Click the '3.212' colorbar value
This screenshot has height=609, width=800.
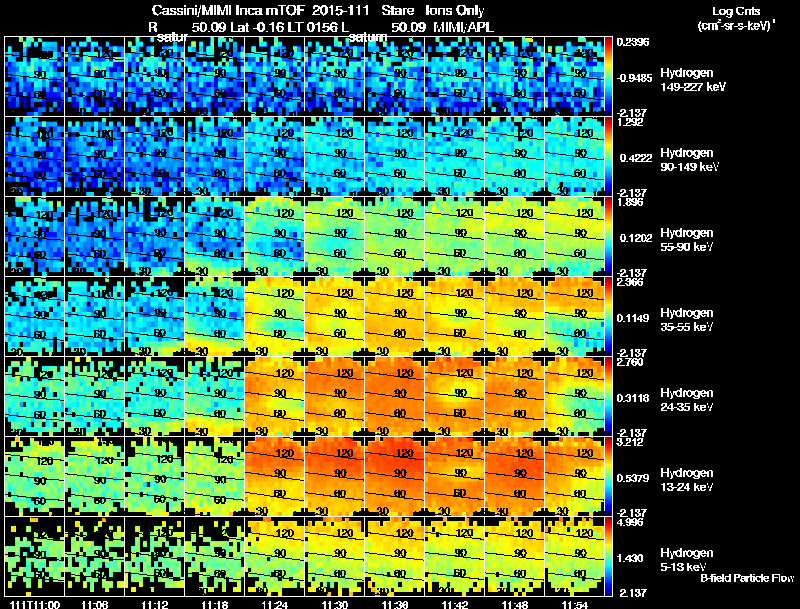(630, 443)
